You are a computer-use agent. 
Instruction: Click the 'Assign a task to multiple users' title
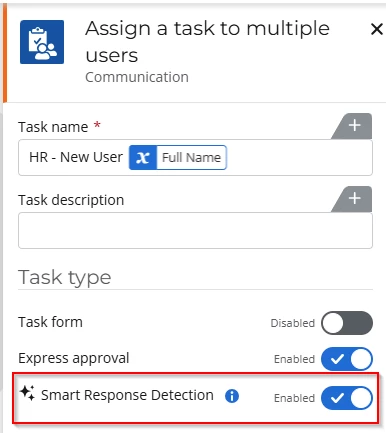click(207, 41)
